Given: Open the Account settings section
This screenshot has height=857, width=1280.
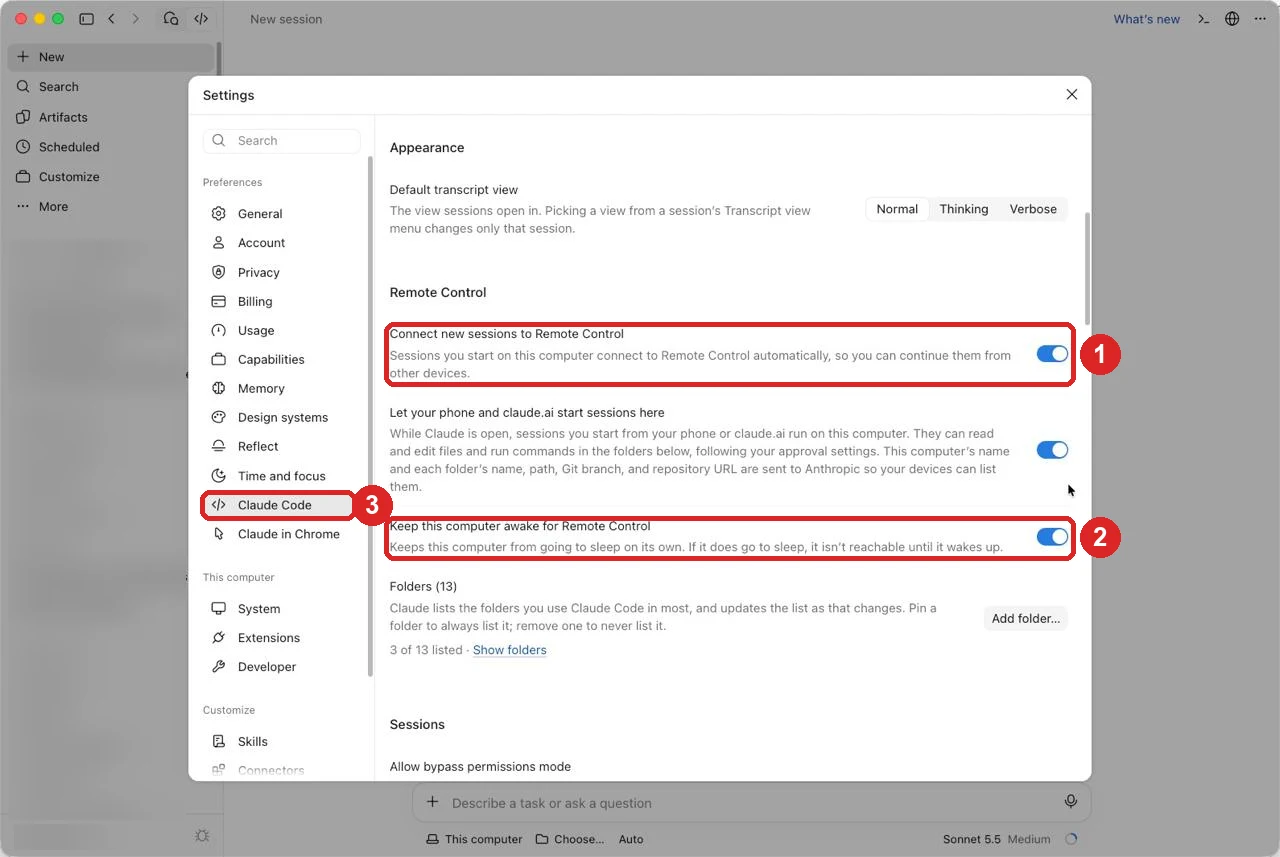Looking at the screenshot, I should (x=280, y=243).
